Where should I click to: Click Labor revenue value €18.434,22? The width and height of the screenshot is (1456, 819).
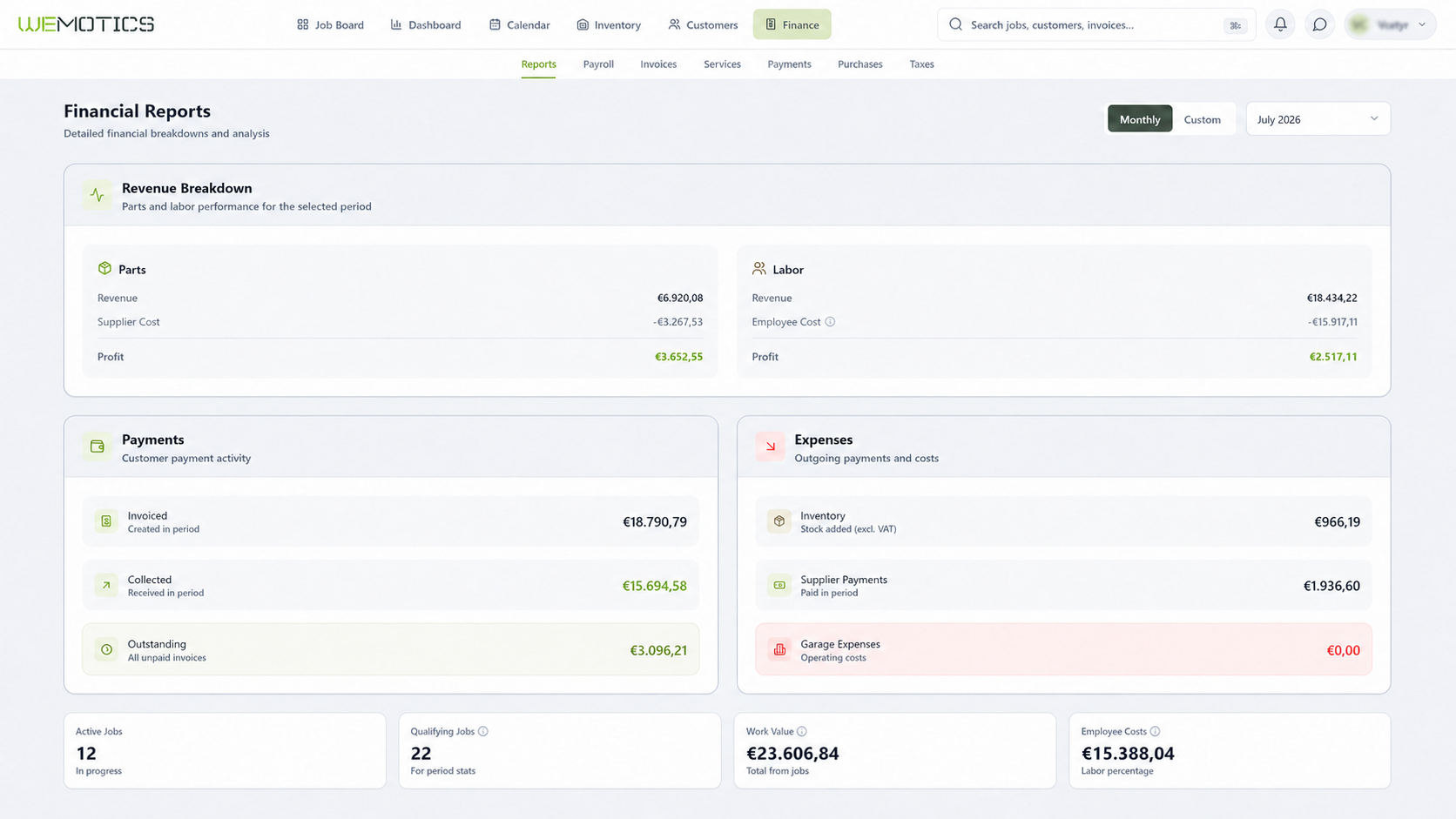[x=1331, y=298]
